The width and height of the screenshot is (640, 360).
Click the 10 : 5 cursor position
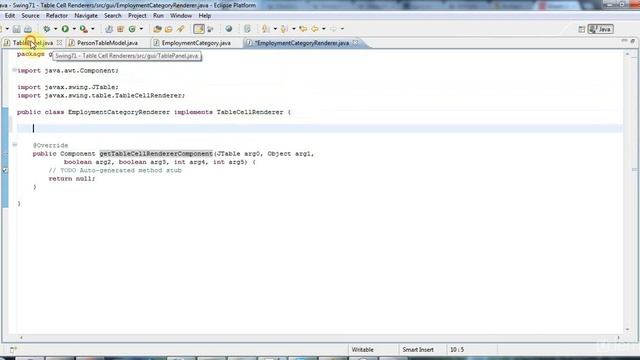pos(457,350)
